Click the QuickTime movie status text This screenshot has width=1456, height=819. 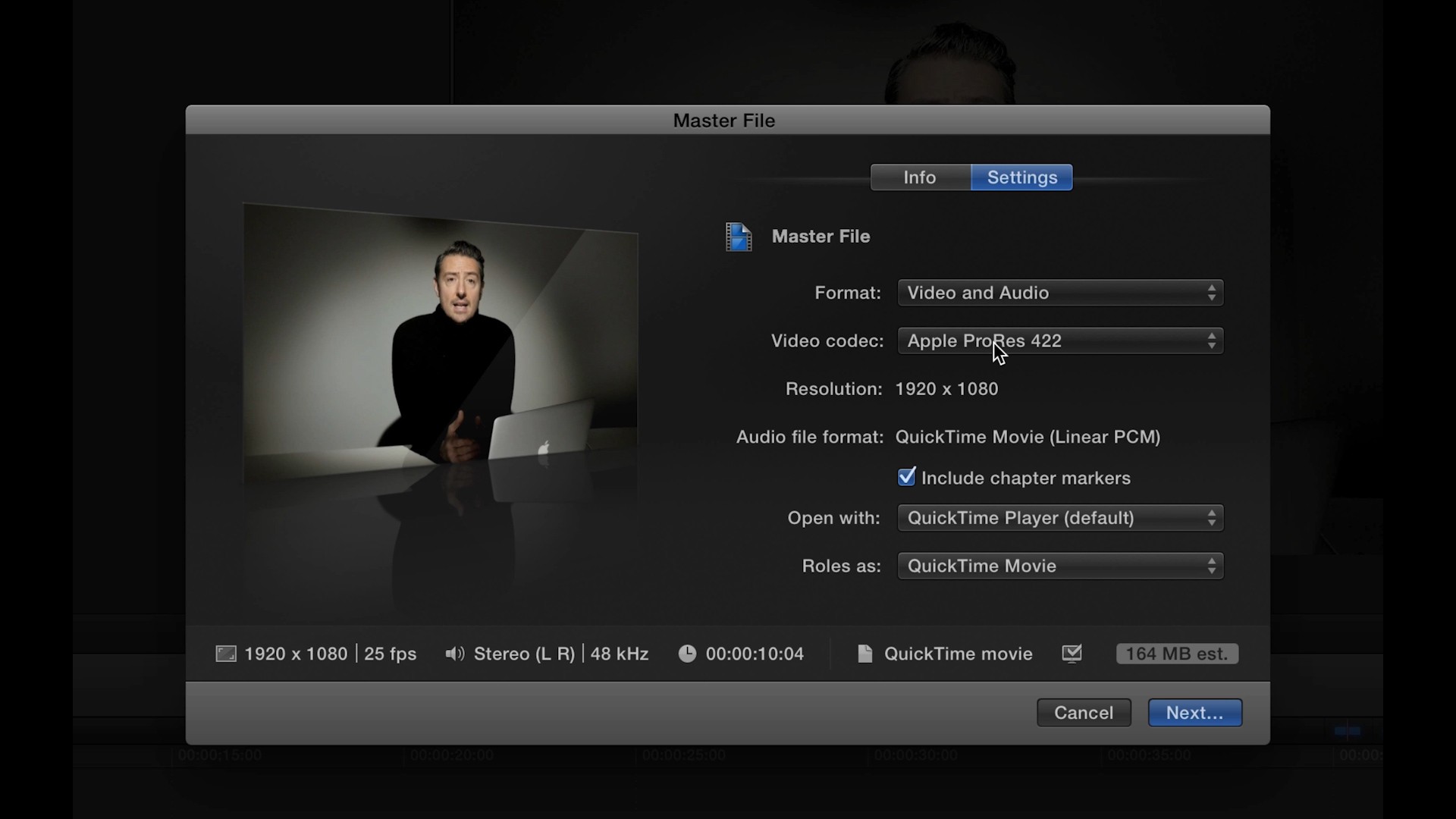point(959,654)
